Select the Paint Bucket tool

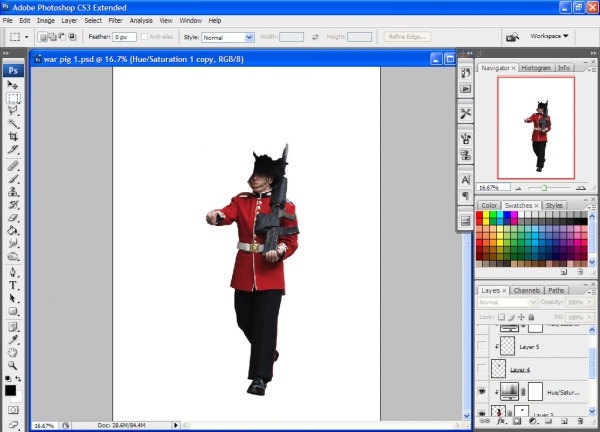13,230
